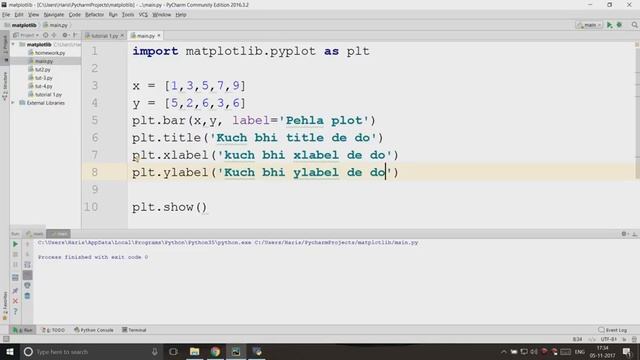640x360 pixels.
Task: Click Scroll from Source target icon
Action: click(46, 36)
